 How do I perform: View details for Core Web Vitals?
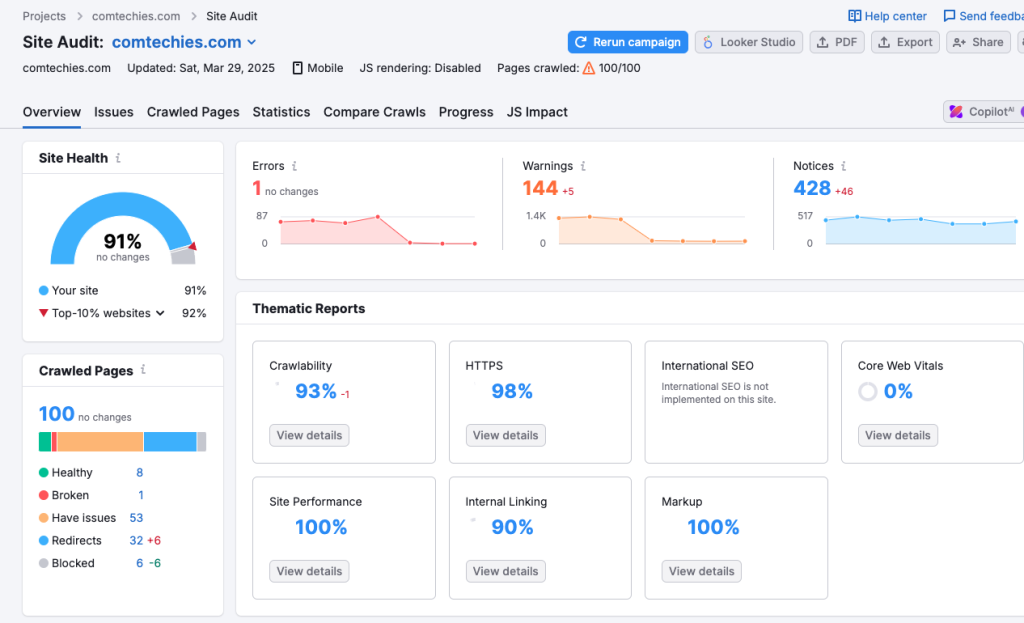(897, 435)
